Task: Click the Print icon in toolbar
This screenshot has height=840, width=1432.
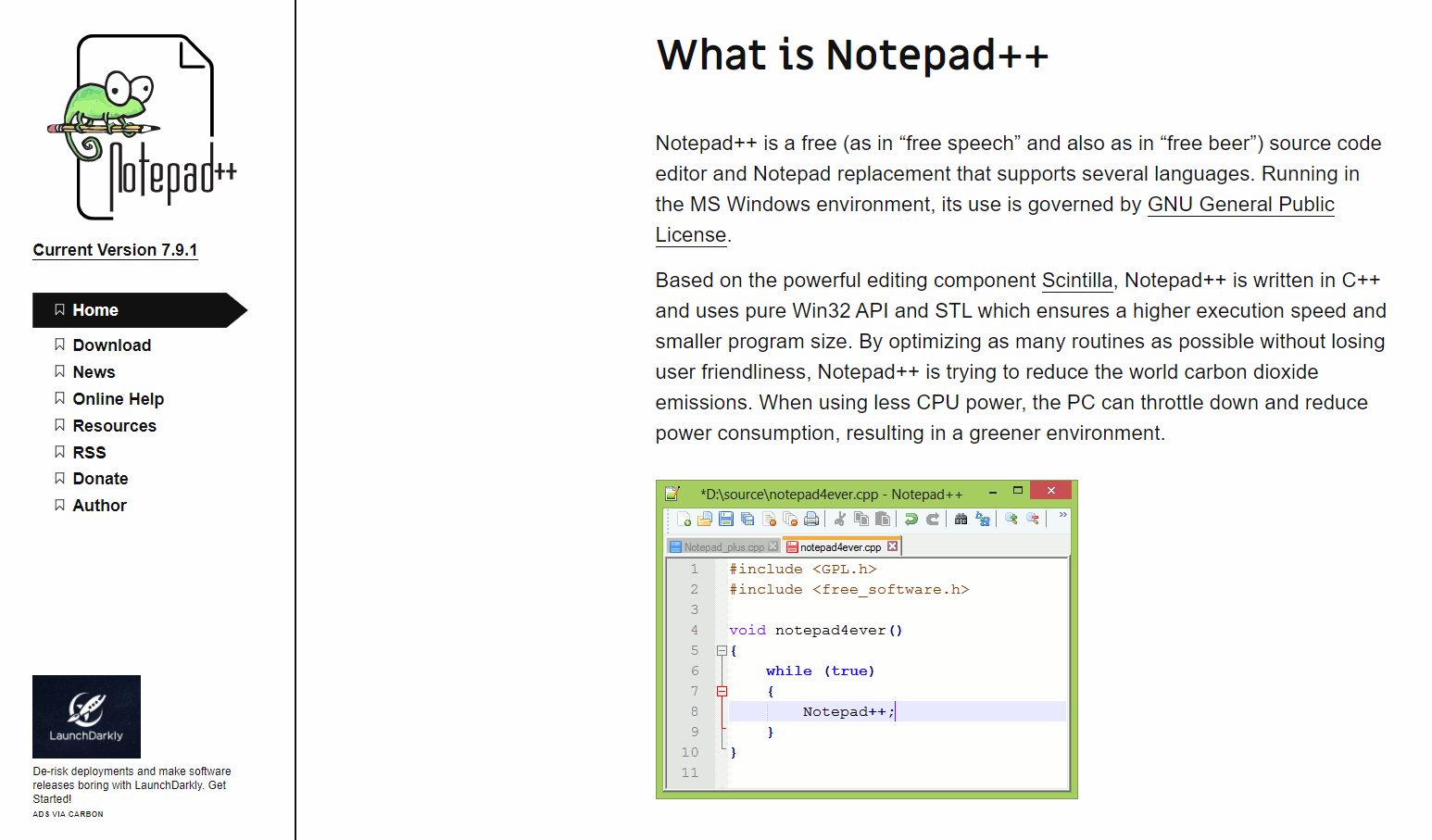Action: [811, 519]
